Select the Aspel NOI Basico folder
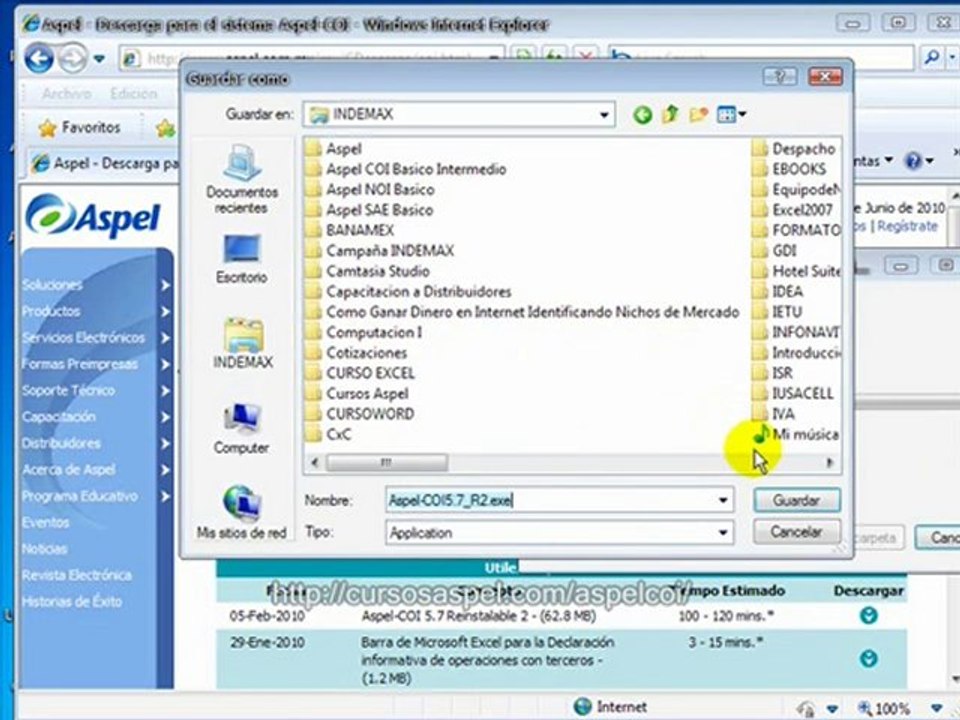The height and width of the screenshot is (720, 960). (371, 190)
